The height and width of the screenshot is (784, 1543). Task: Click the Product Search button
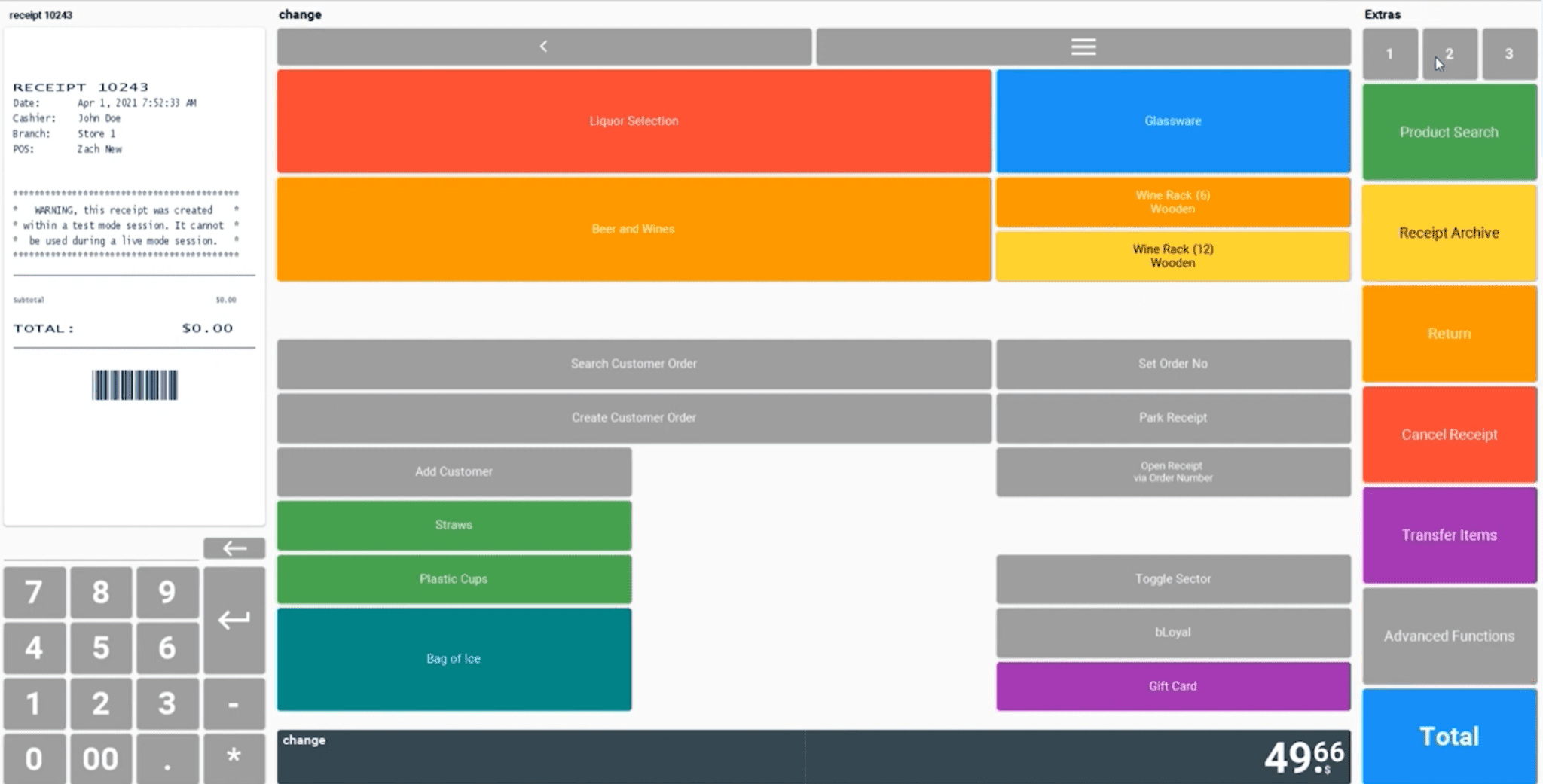pos(1448,133)
